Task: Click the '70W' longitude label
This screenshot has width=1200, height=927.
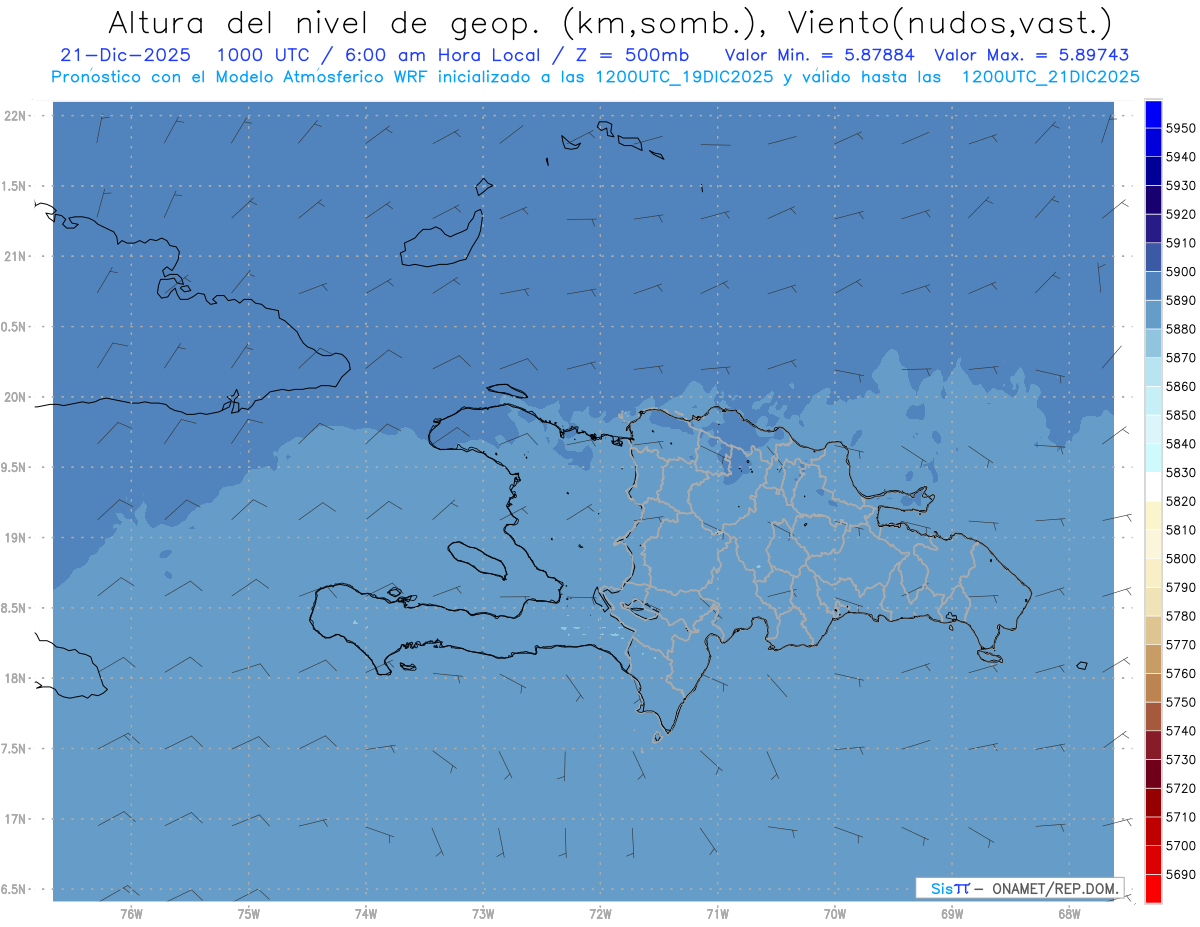Action: (834, 912)
